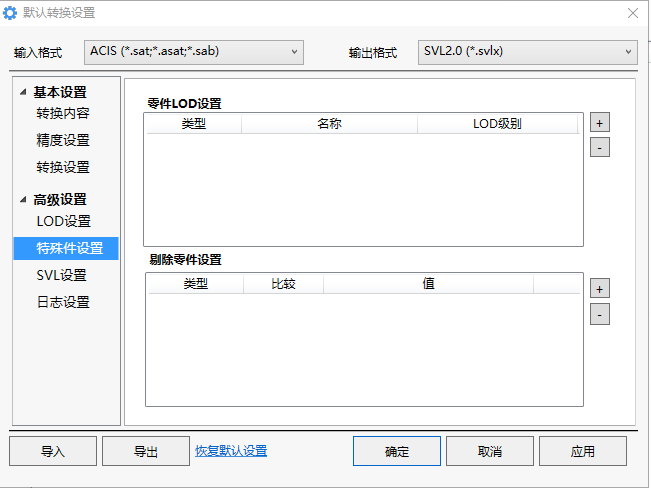Collapse the 高级设置 tree group

(22, 200)
